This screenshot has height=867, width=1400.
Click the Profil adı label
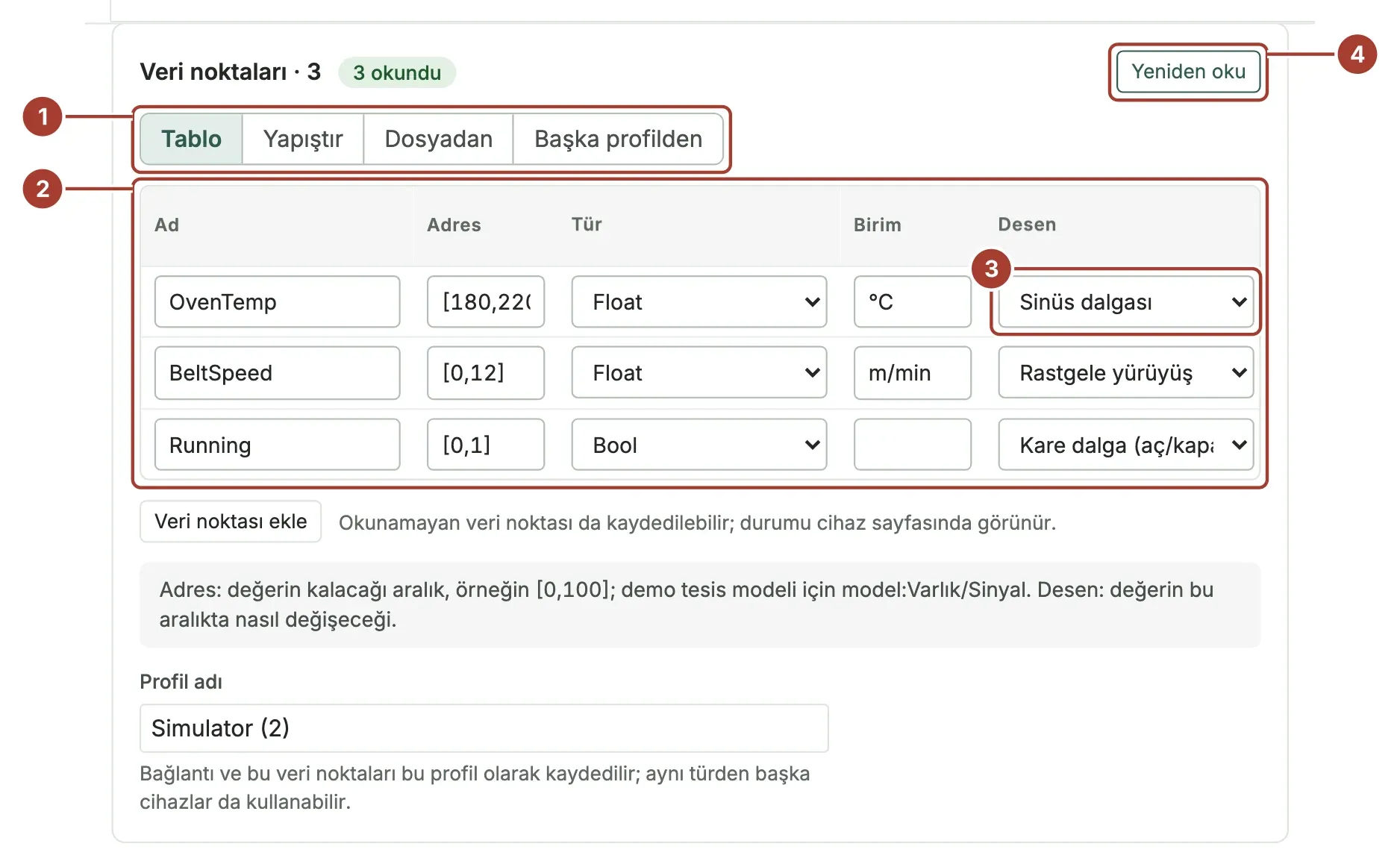[181, 682]
